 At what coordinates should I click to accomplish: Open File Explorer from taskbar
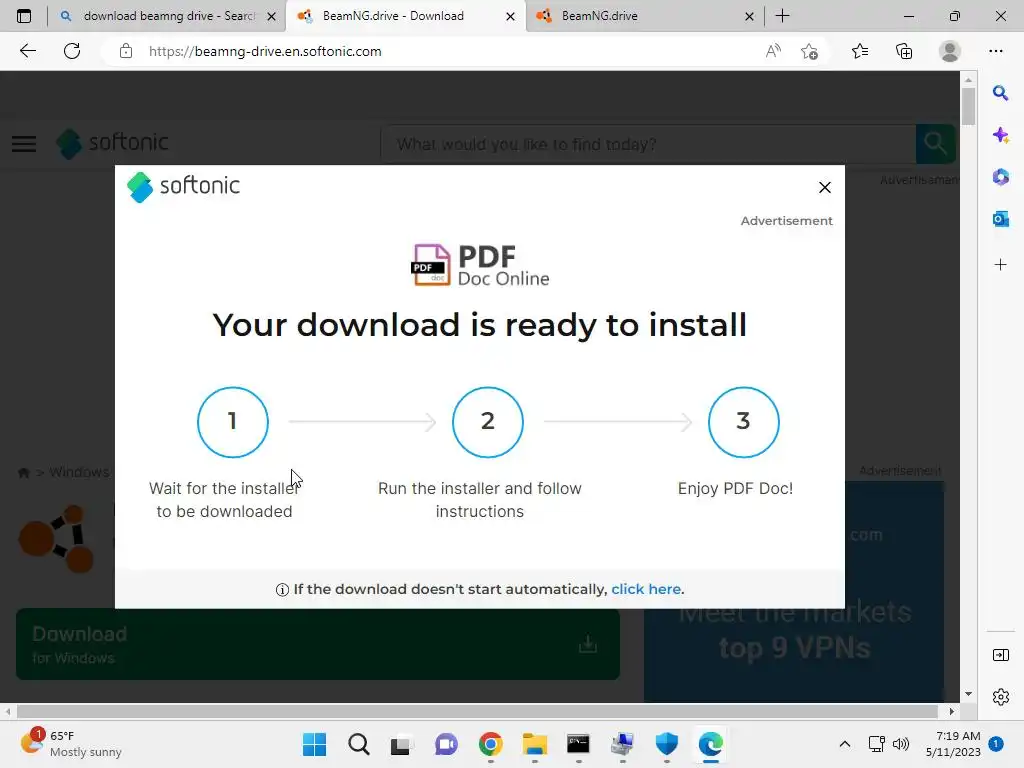coord(534,744)
